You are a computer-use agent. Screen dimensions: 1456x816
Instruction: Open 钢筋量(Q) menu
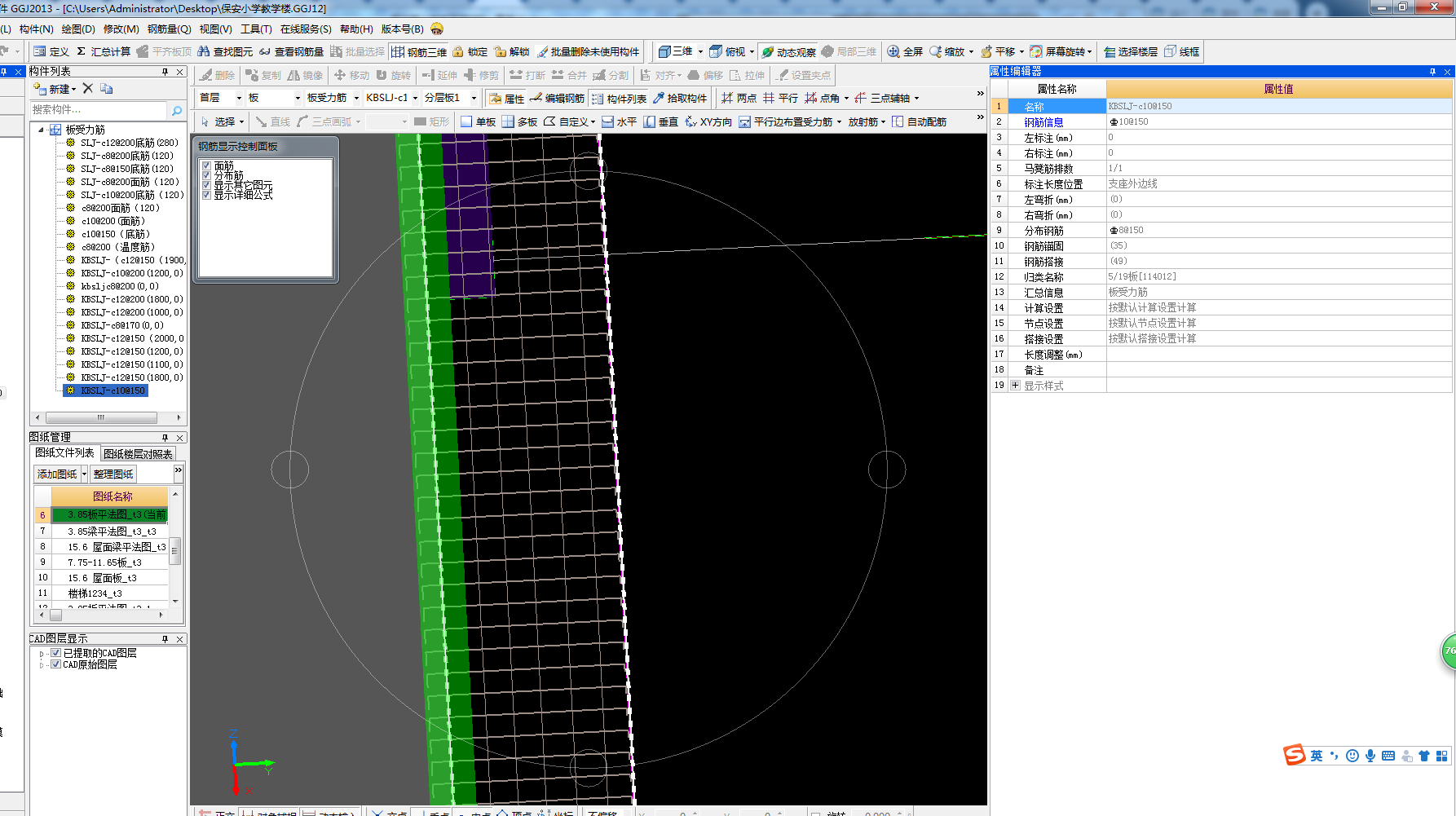[x=169, y=29]
